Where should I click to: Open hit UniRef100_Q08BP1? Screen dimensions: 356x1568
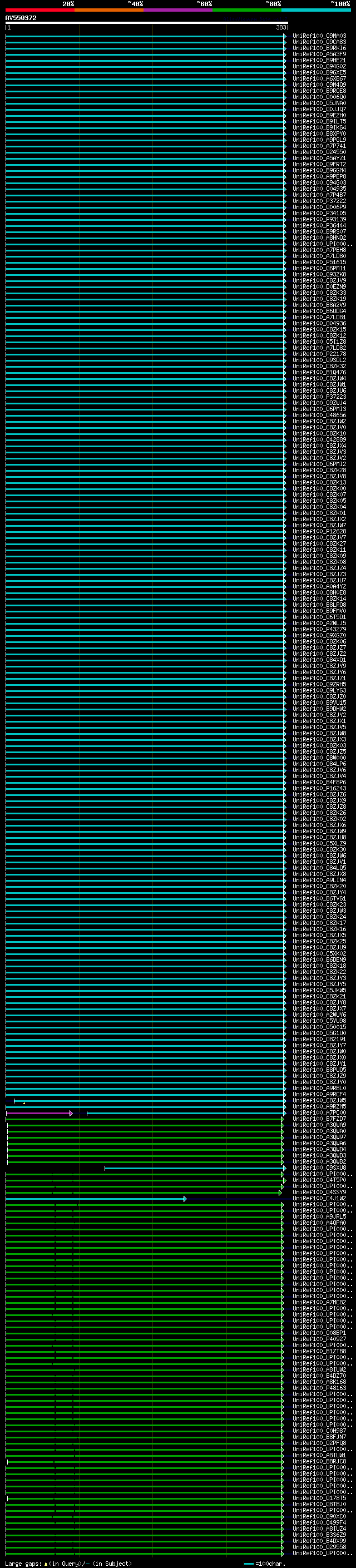click(319, 1332)
